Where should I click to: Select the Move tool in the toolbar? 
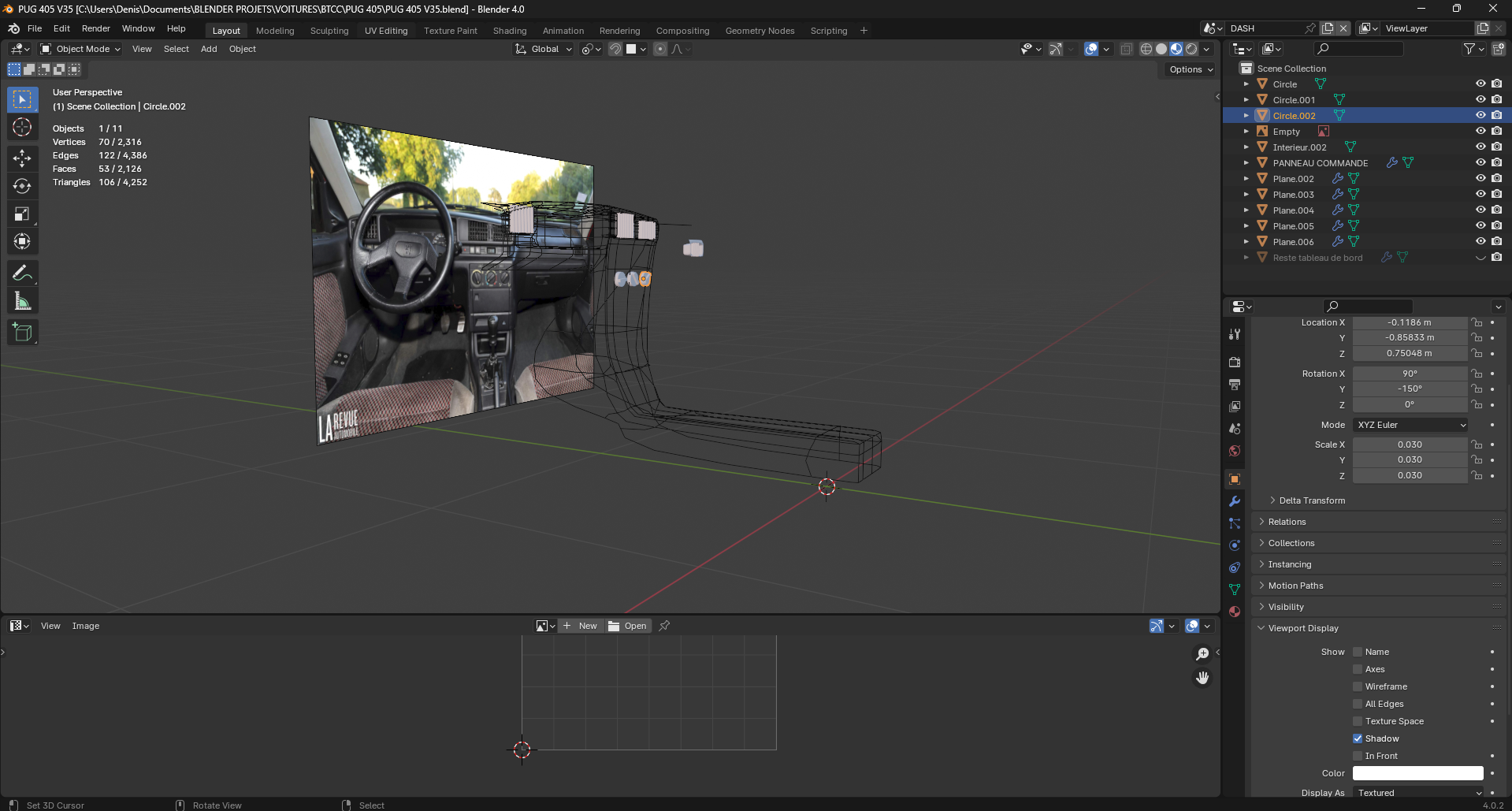tap(22, 158)
